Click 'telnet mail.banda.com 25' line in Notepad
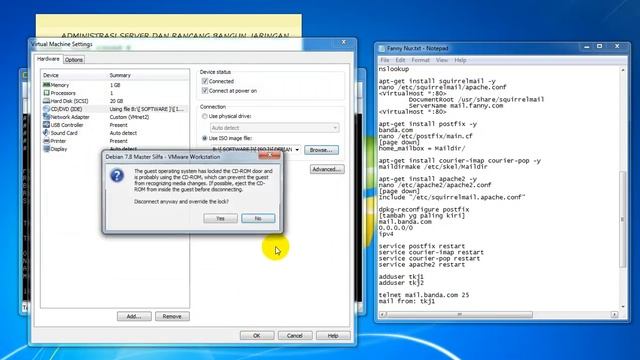The width and height of the screenshot is (640, 360). pos(424,295)
